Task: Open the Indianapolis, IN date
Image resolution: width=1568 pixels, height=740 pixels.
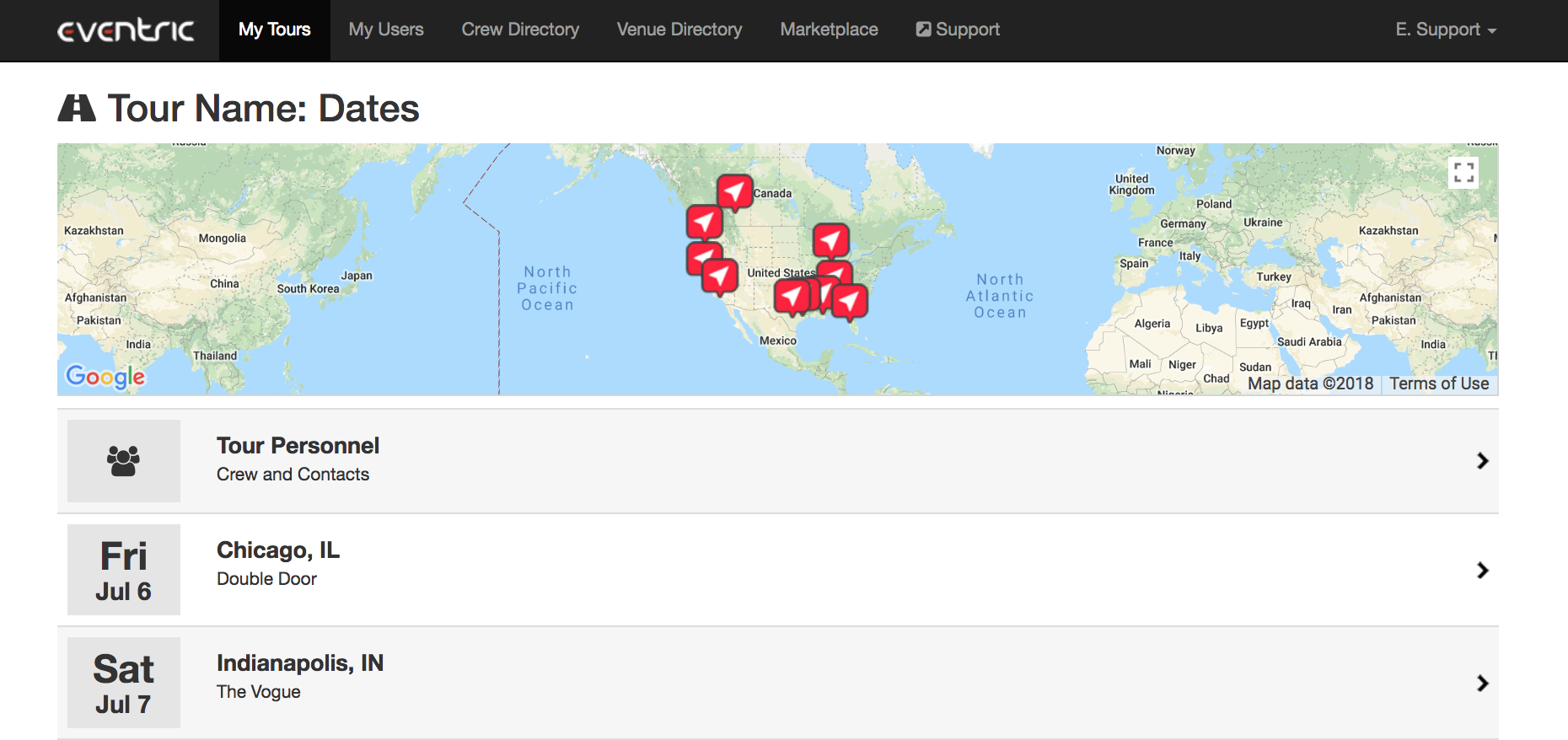Action: click(x=778, y=683)
